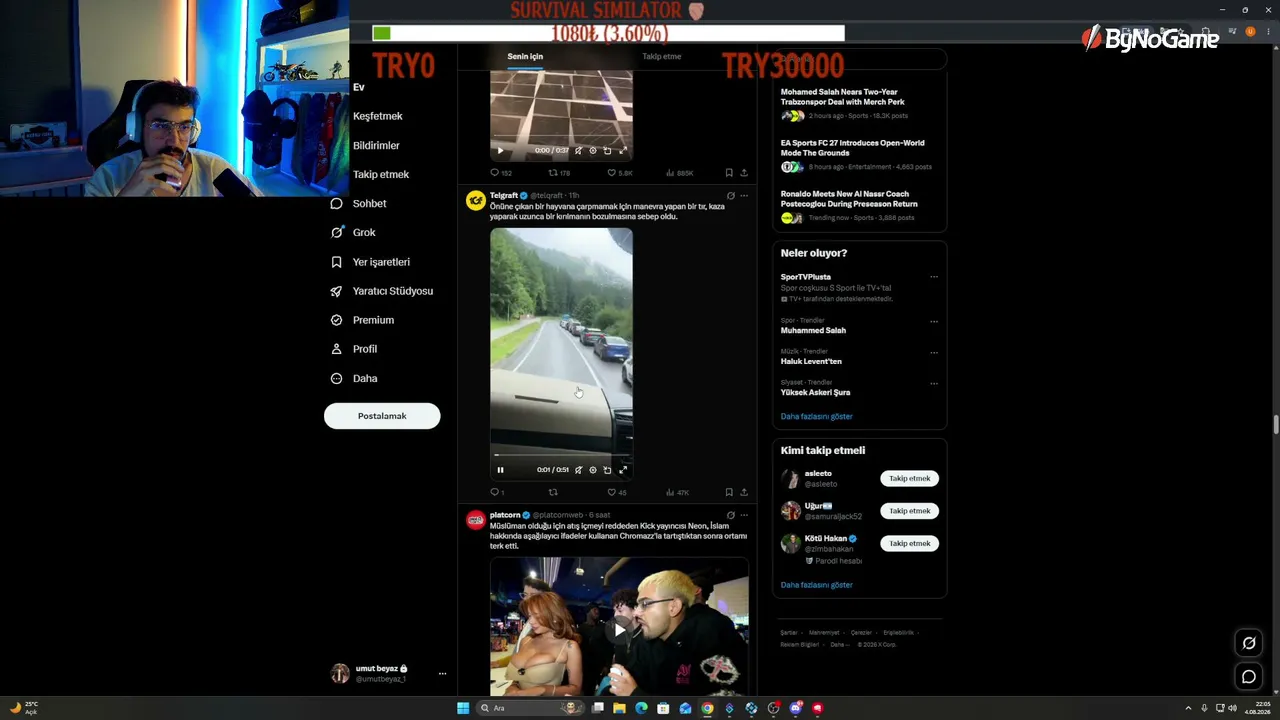Open Yaratıcı Stüdyosu from the sidebar

382,291
